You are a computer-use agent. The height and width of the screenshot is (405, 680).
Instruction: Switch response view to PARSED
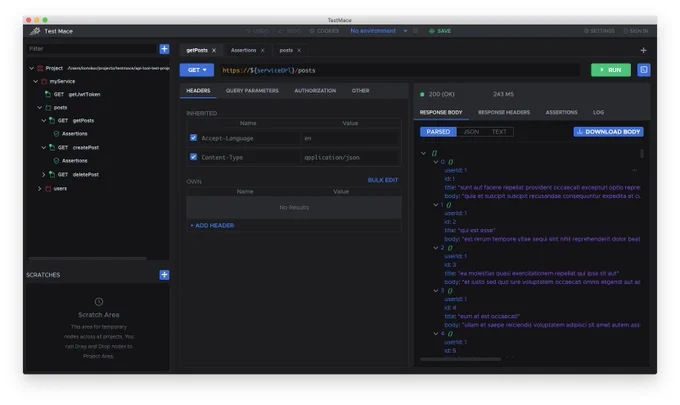[438, 132]
